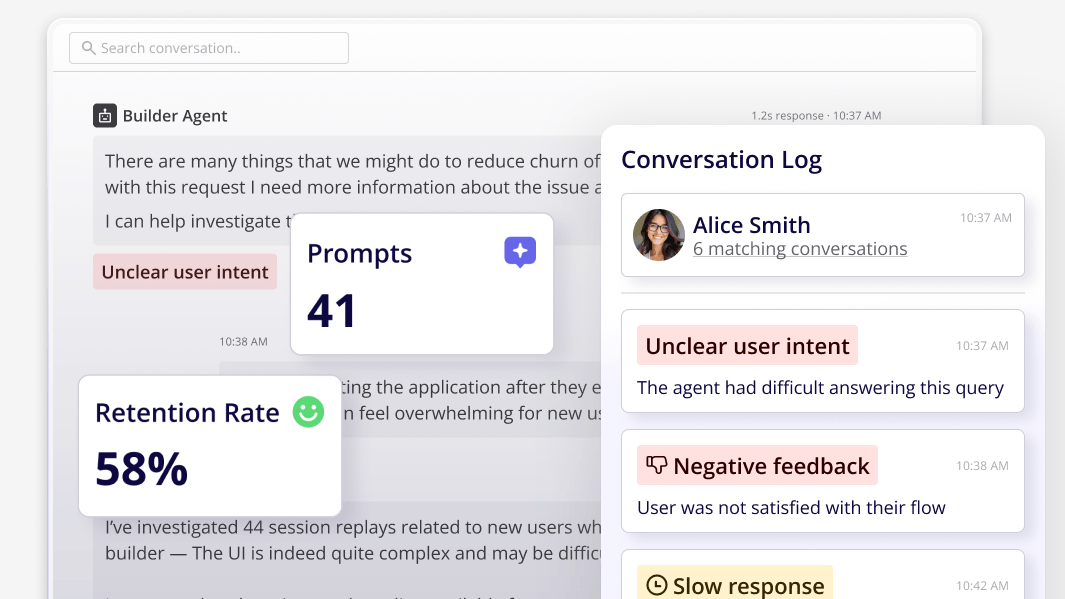The width and height of the screenshot is (1065, 599).
Task: Click the Builder Agent label
Action: pyautogui.click(x=175, y=116)
